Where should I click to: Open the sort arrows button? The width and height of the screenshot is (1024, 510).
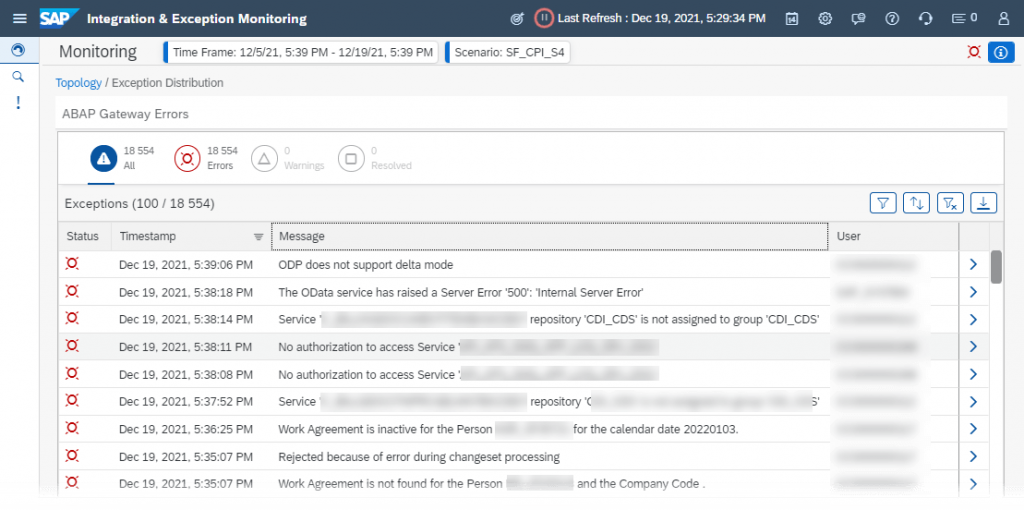tap(917, 203)
